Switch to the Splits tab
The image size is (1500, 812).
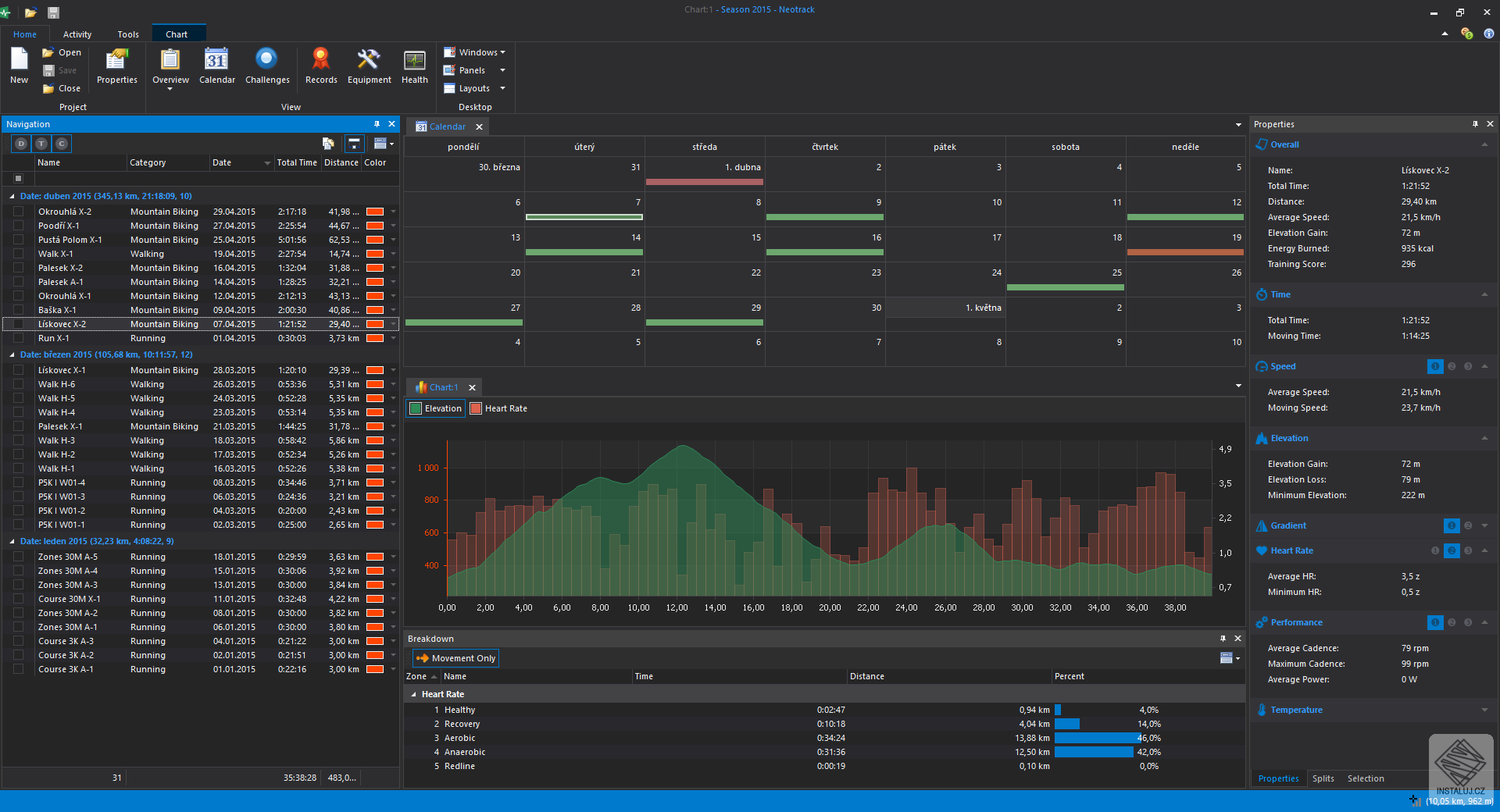click(1323, 778)
